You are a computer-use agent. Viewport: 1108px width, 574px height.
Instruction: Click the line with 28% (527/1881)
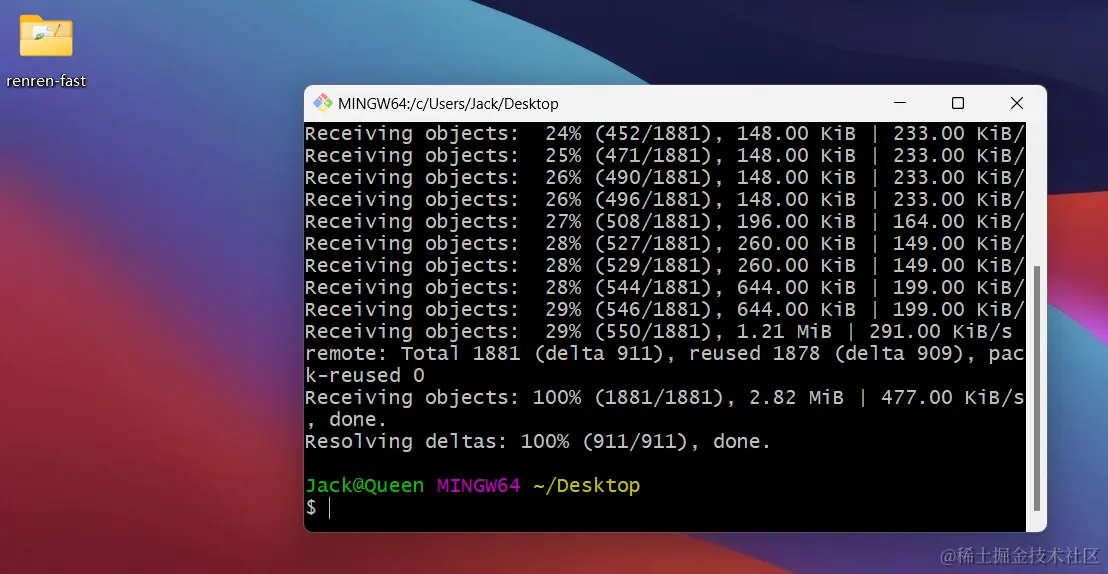pos(664,243)
